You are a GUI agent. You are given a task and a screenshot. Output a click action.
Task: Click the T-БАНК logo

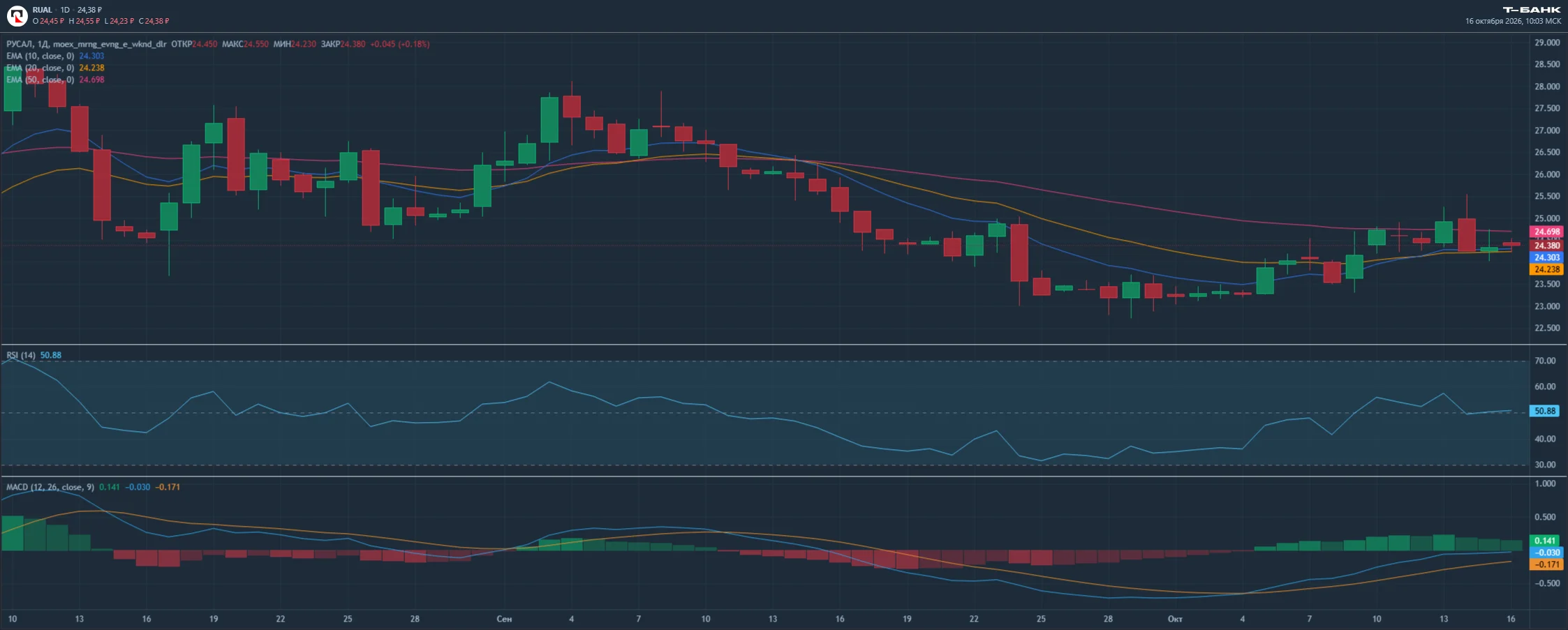(x=1531, y=10)
